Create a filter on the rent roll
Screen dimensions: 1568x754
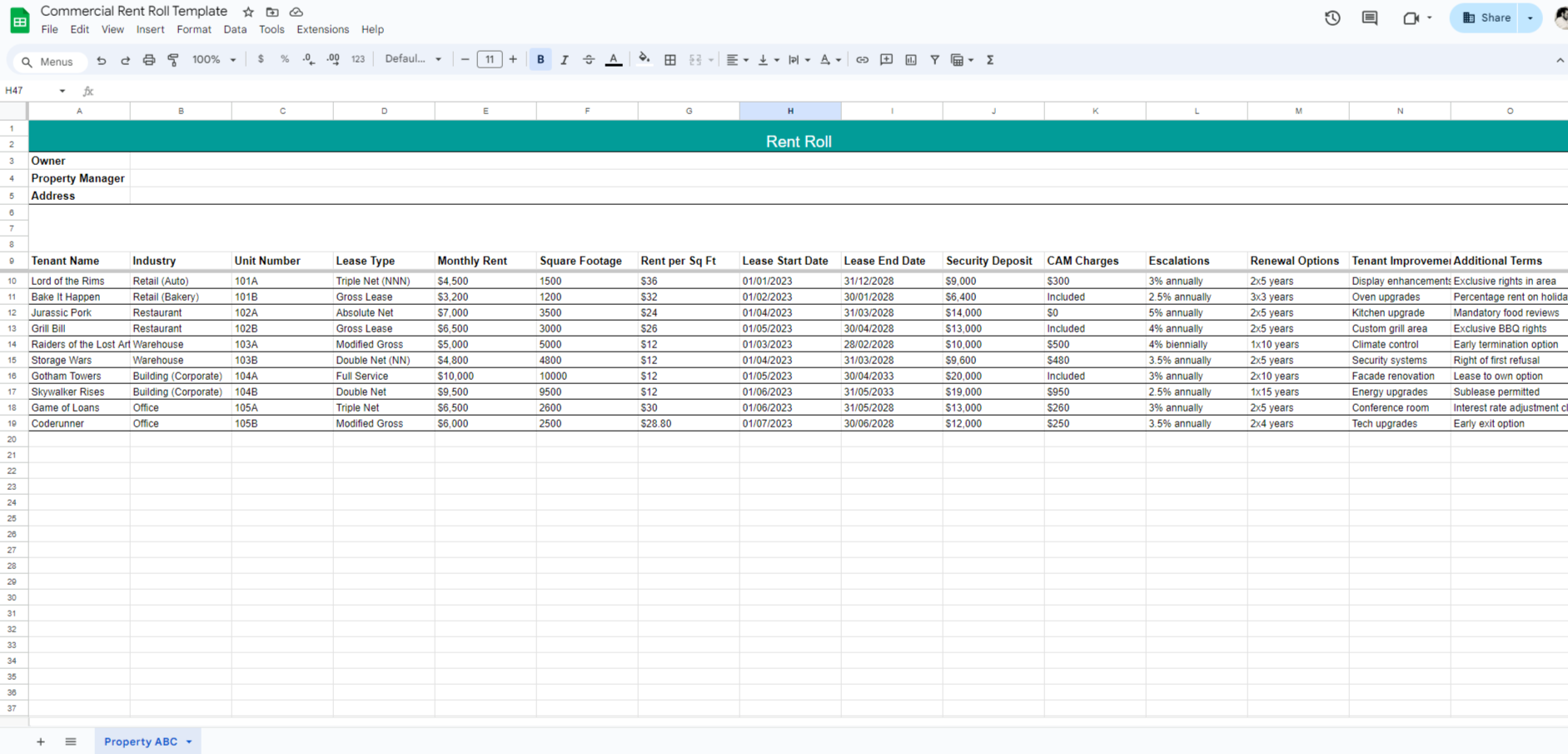[935, 59]
